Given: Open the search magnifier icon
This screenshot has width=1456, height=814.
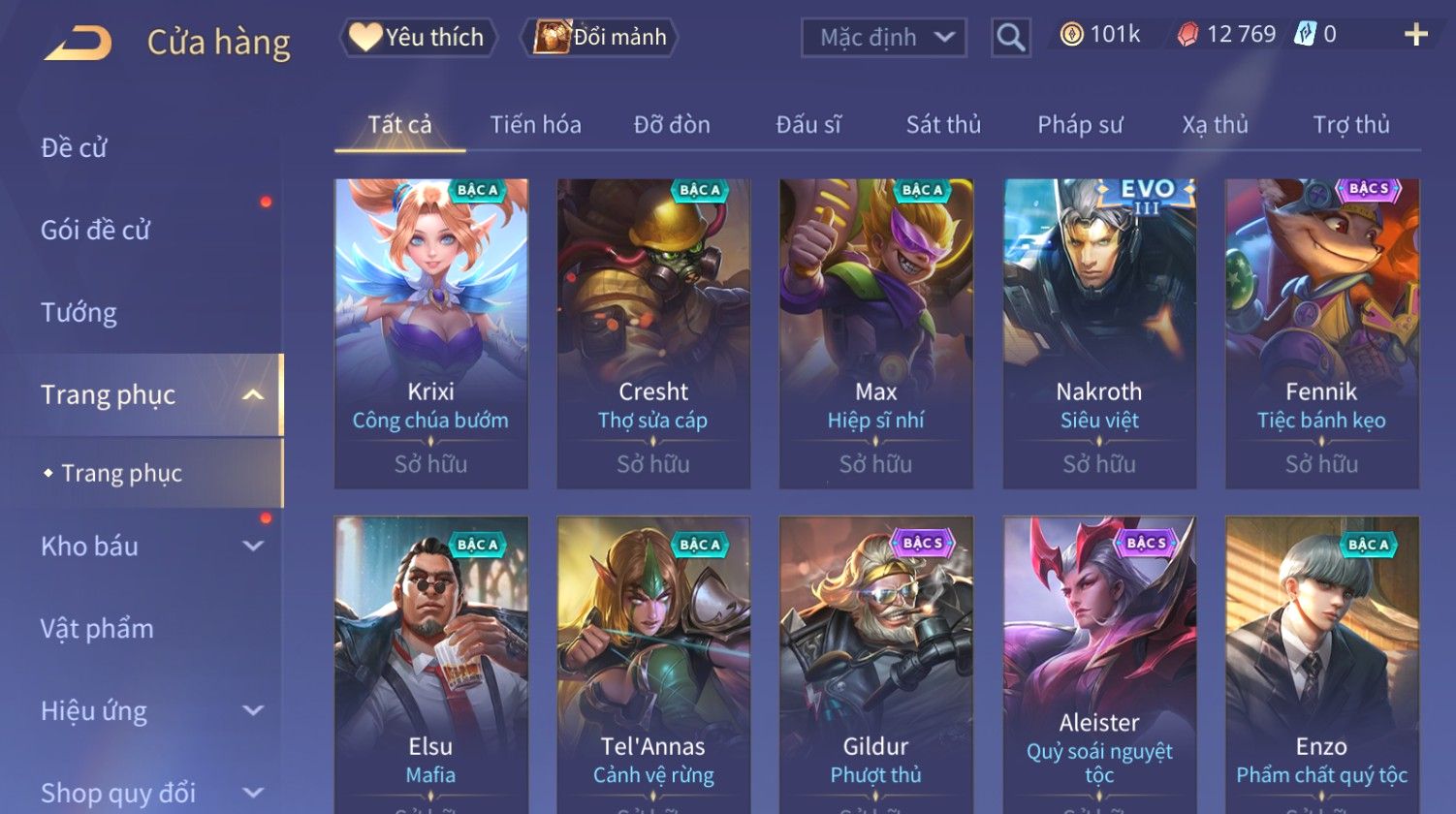Looking at the screenshot, I should pyautogui.click(x=1010, y=38).
